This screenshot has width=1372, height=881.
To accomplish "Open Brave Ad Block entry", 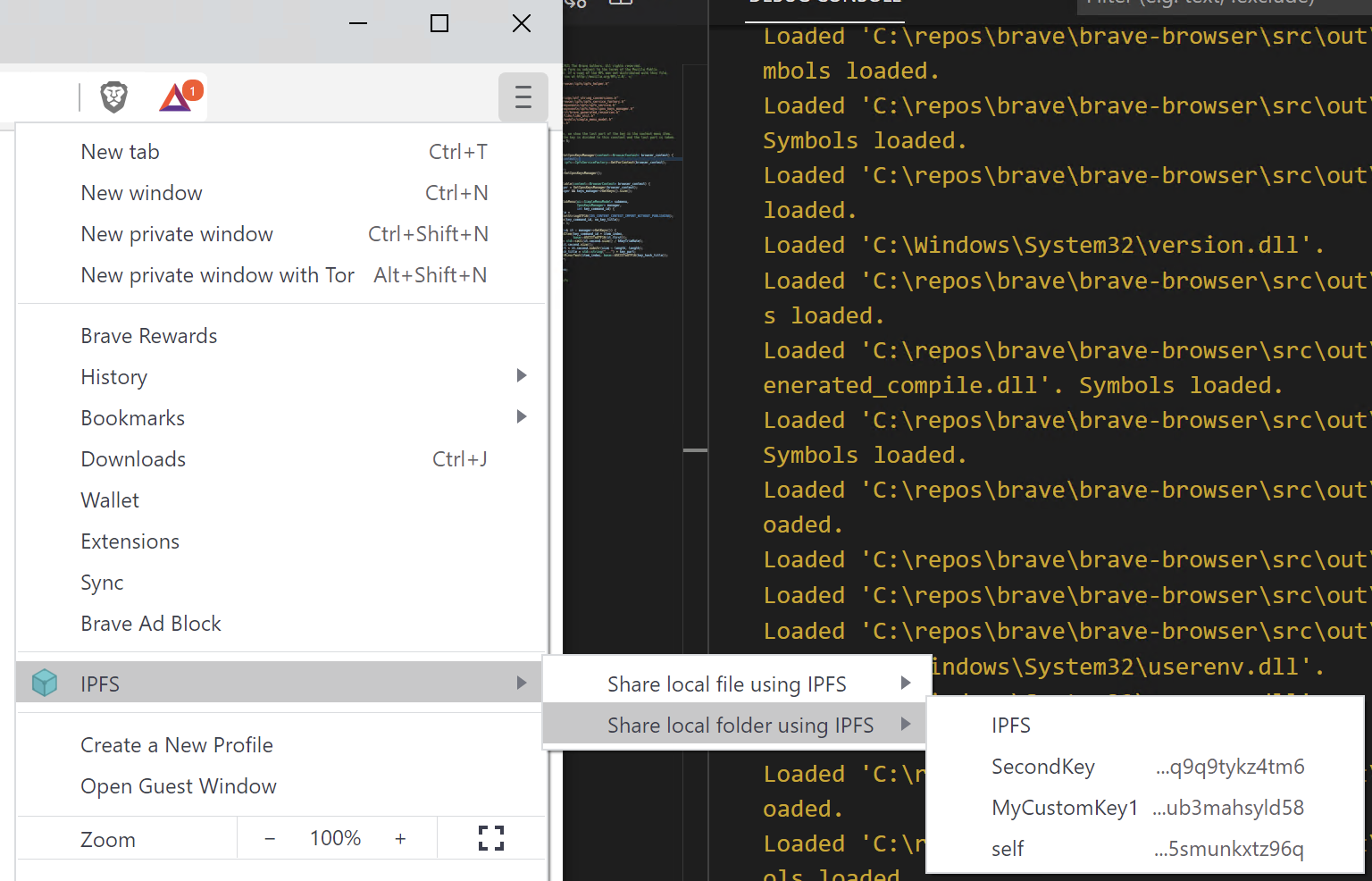I will [x=281, y=624].
